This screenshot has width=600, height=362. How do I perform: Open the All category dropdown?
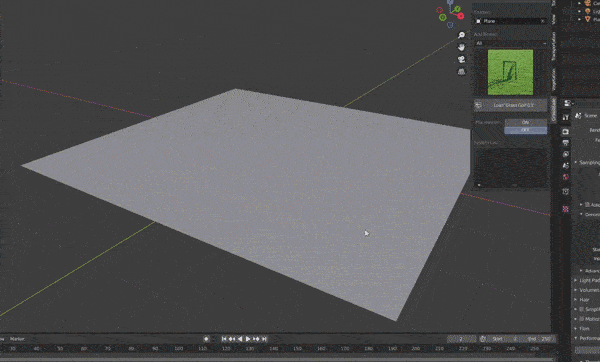click(x=510, y=43)
